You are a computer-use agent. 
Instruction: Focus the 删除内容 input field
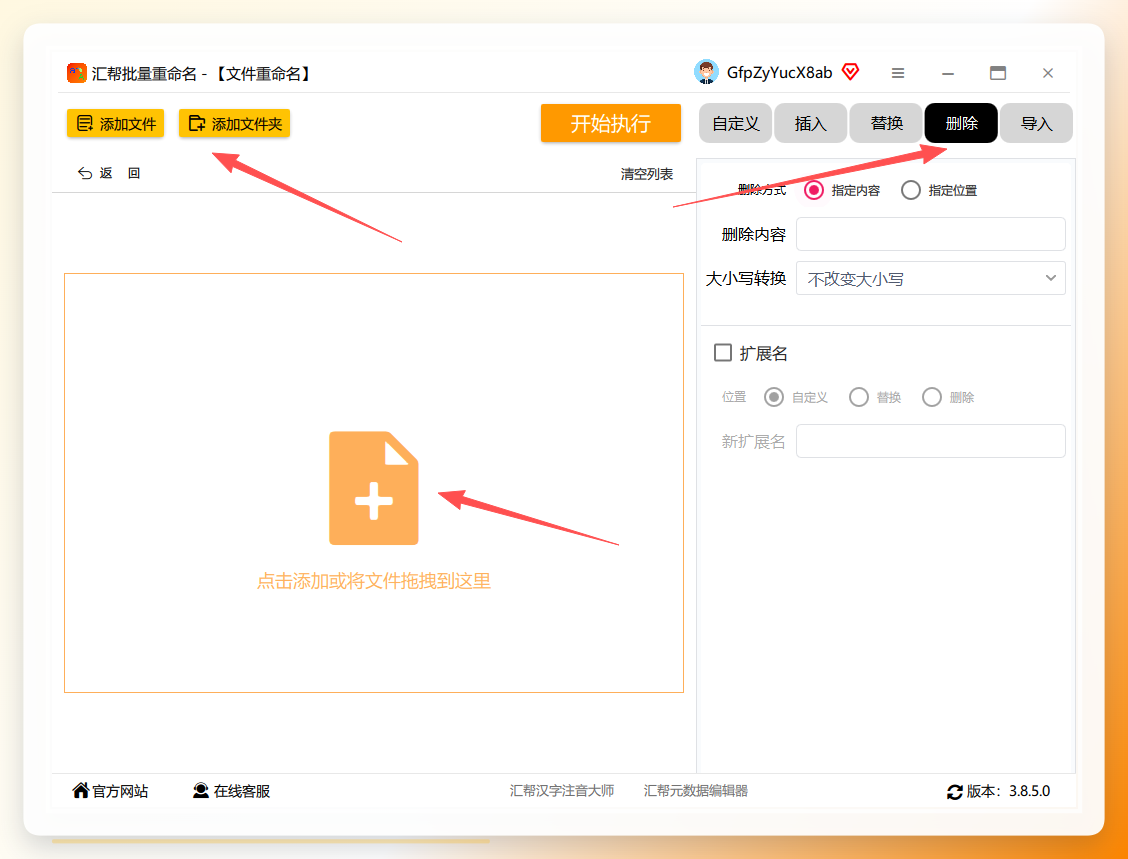[x=930, y=234]
